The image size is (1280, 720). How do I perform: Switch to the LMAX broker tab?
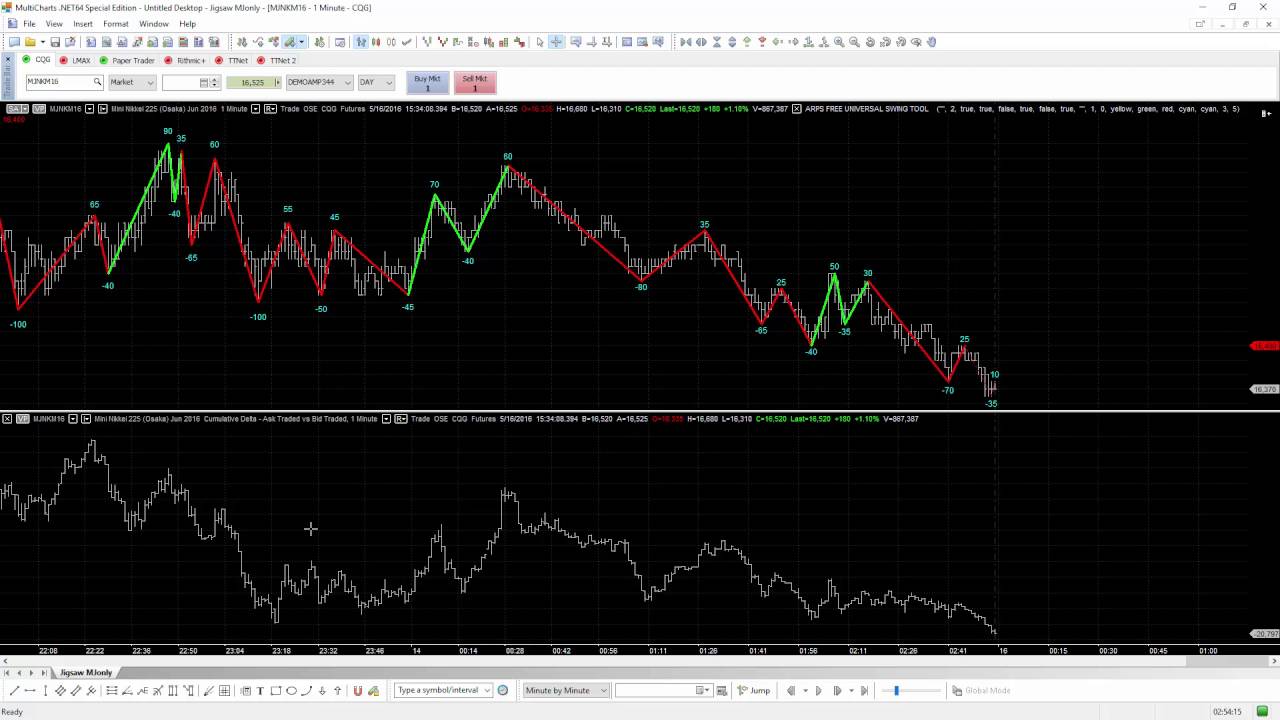[76, 60]
